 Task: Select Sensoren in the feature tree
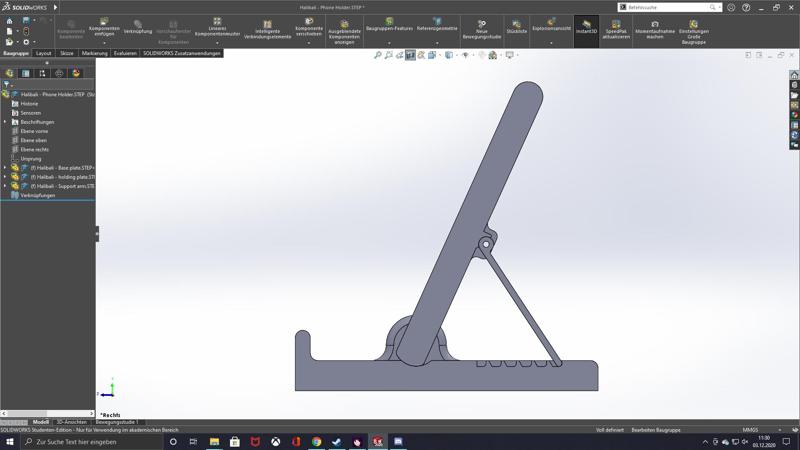coord(31,113)
